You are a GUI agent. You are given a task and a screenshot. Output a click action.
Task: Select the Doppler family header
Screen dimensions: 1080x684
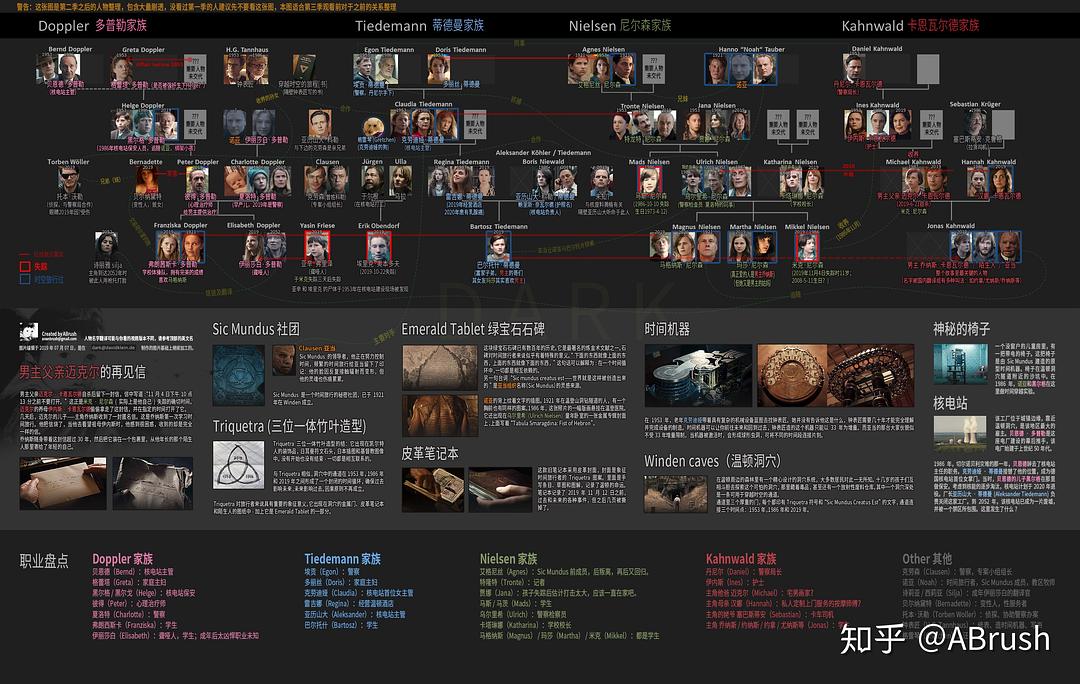click(92, 26)
